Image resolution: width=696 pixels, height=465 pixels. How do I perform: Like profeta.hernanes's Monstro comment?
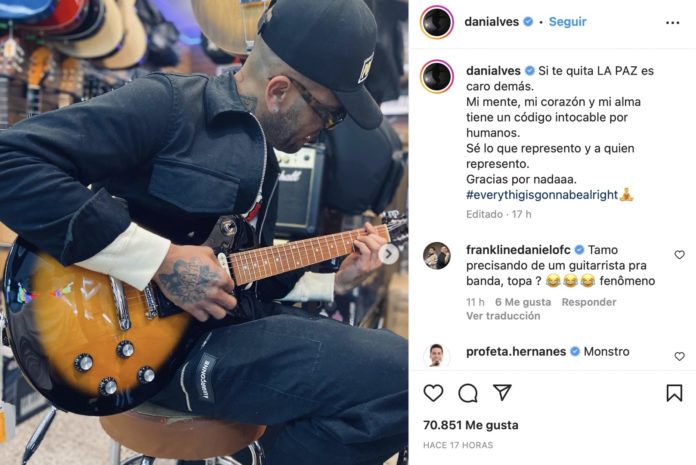tap(679, 356)
